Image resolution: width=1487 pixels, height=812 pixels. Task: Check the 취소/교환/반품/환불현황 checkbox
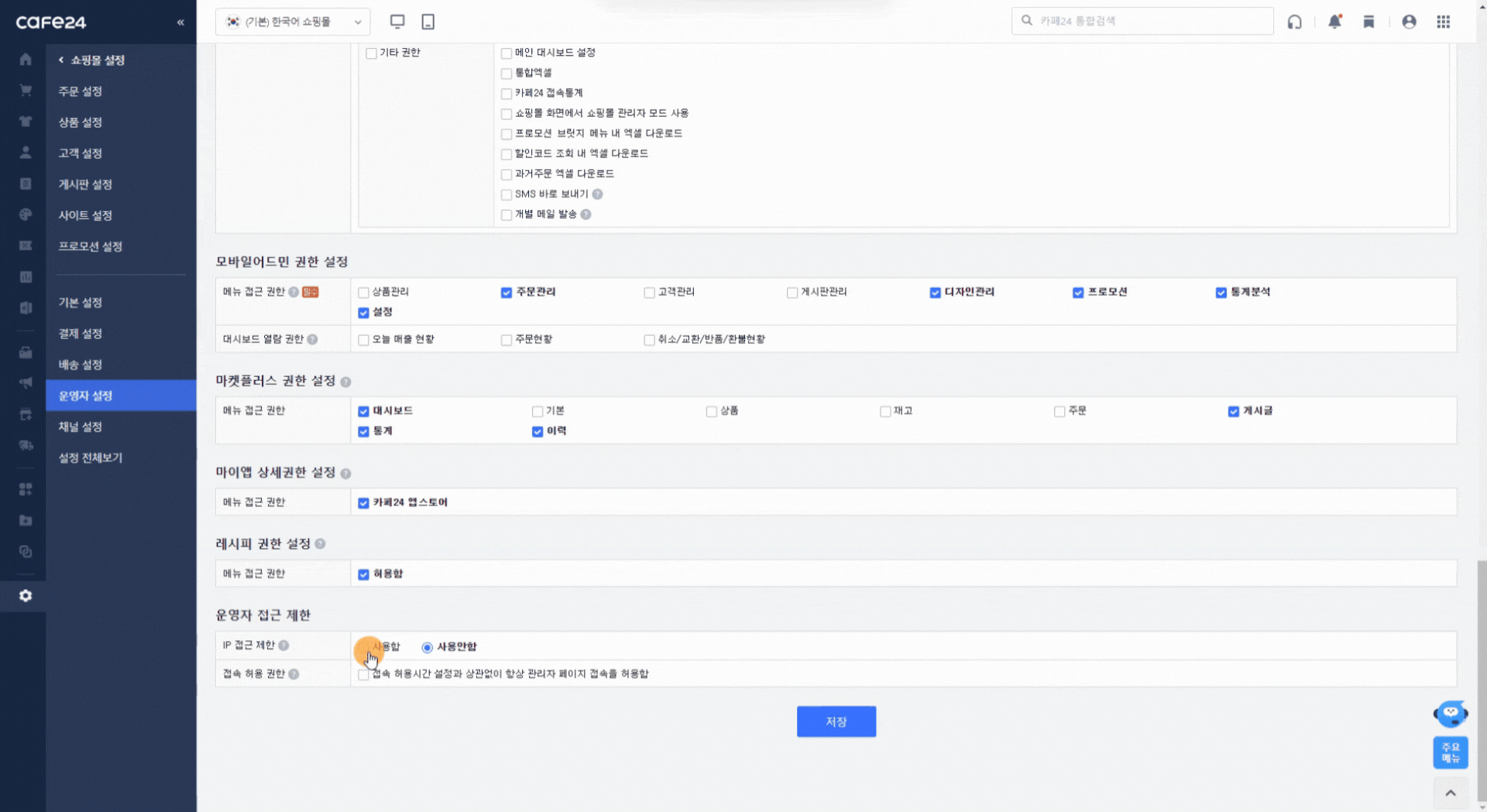point(649,340)
